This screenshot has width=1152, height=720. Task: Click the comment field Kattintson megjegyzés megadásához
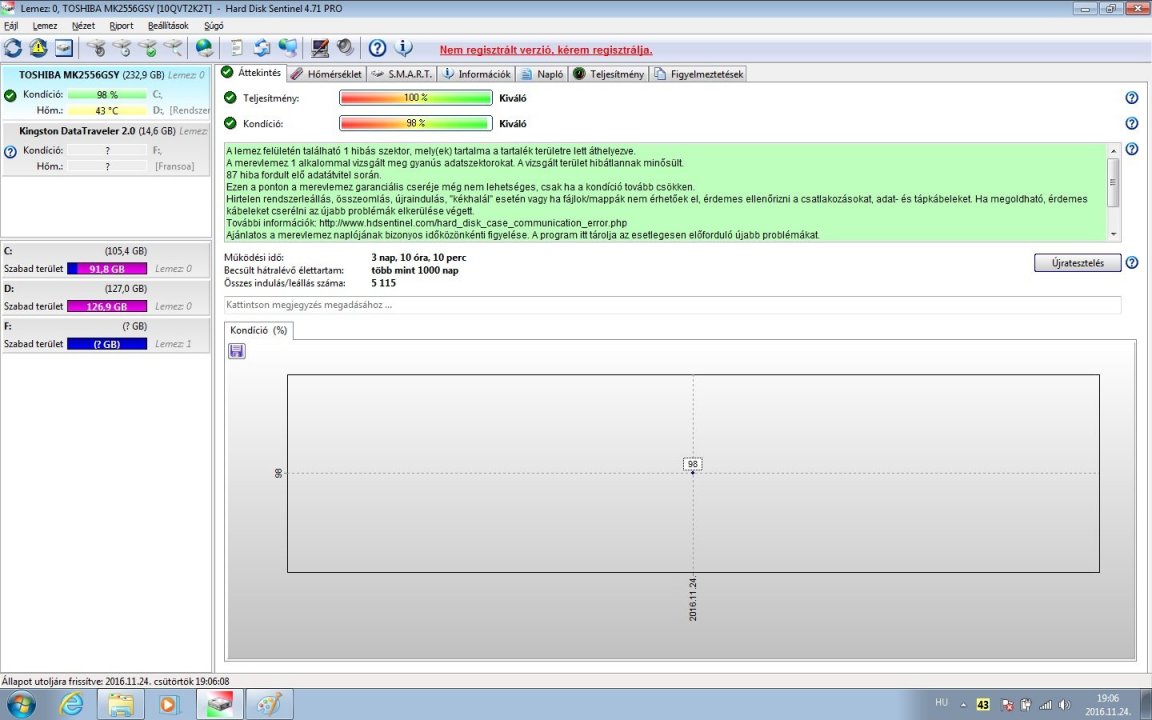[672, 305]
